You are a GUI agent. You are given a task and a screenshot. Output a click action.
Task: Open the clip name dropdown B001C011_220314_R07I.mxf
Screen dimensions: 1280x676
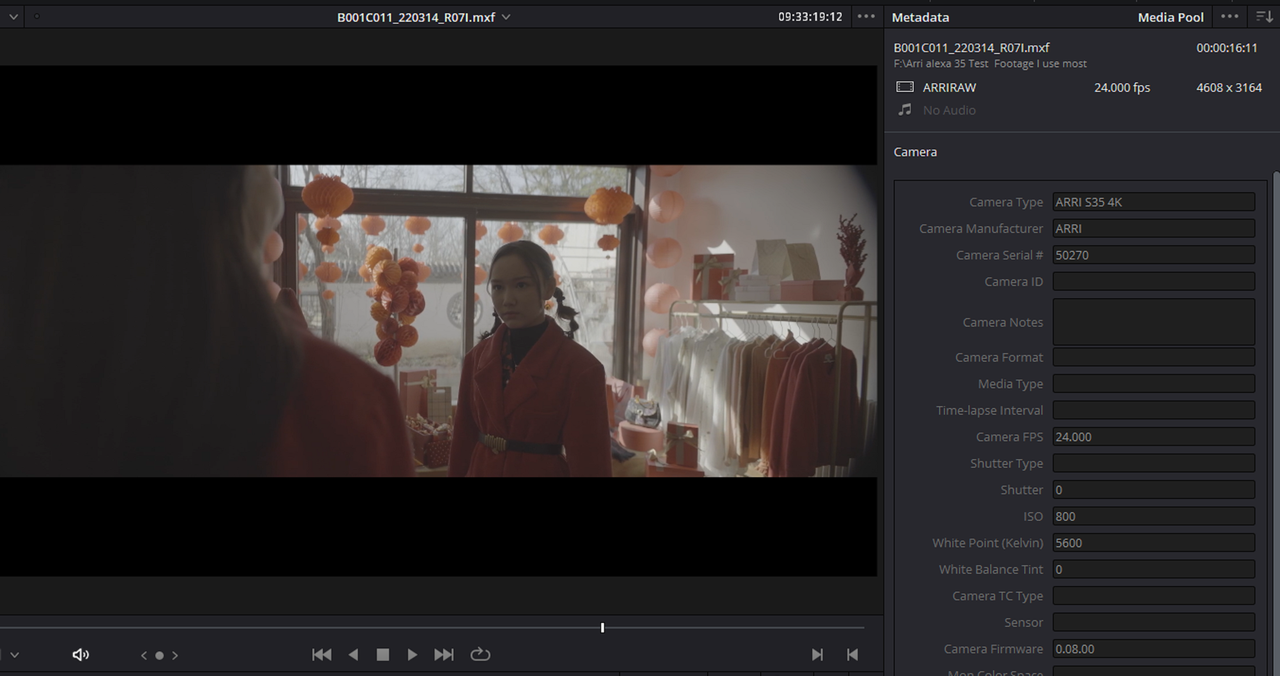[x=424, y=17]
